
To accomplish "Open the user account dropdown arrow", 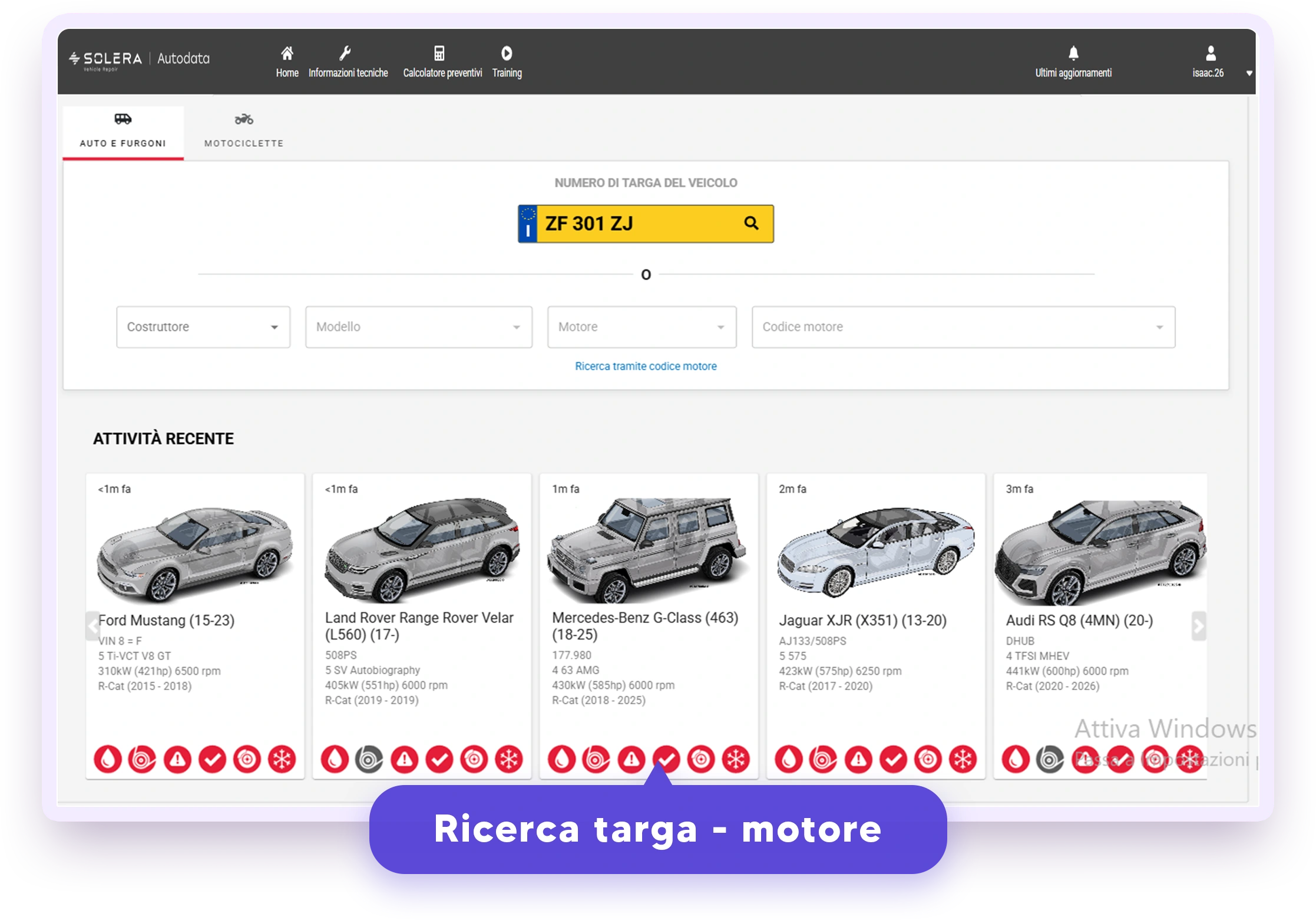I will pos(1249,74).
